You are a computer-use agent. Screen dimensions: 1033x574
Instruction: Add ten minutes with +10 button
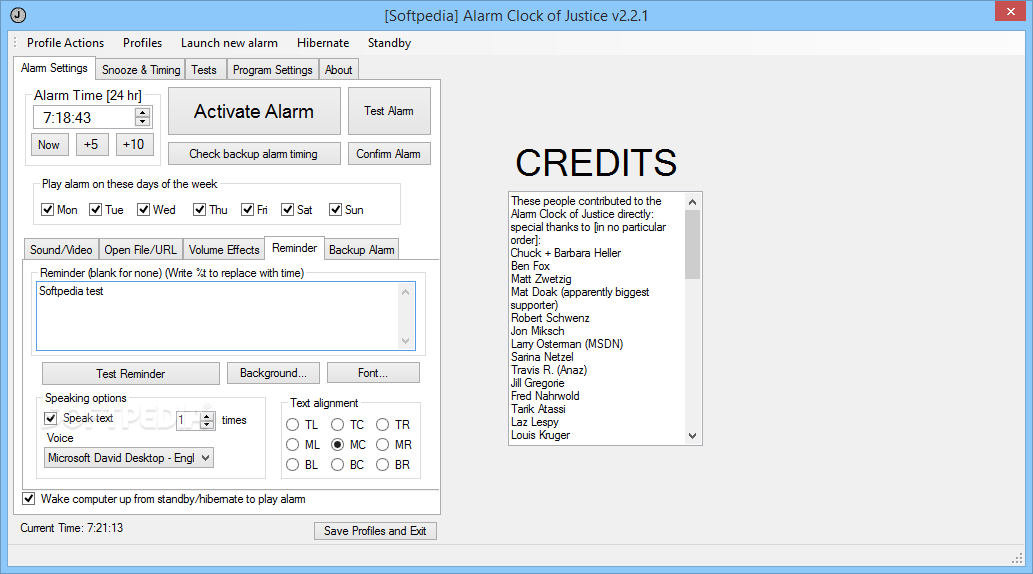134,144
